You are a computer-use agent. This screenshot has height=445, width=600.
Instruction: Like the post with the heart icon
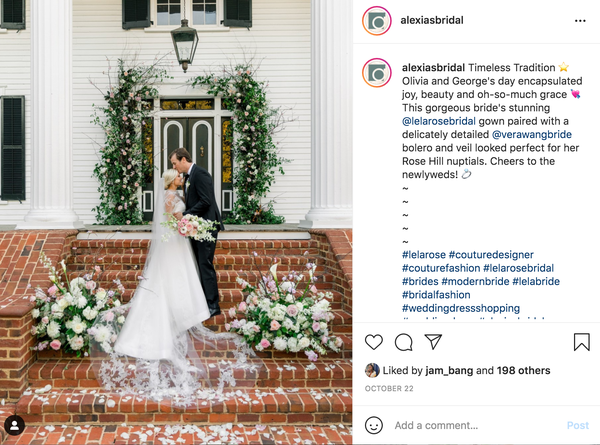point(373,342)
